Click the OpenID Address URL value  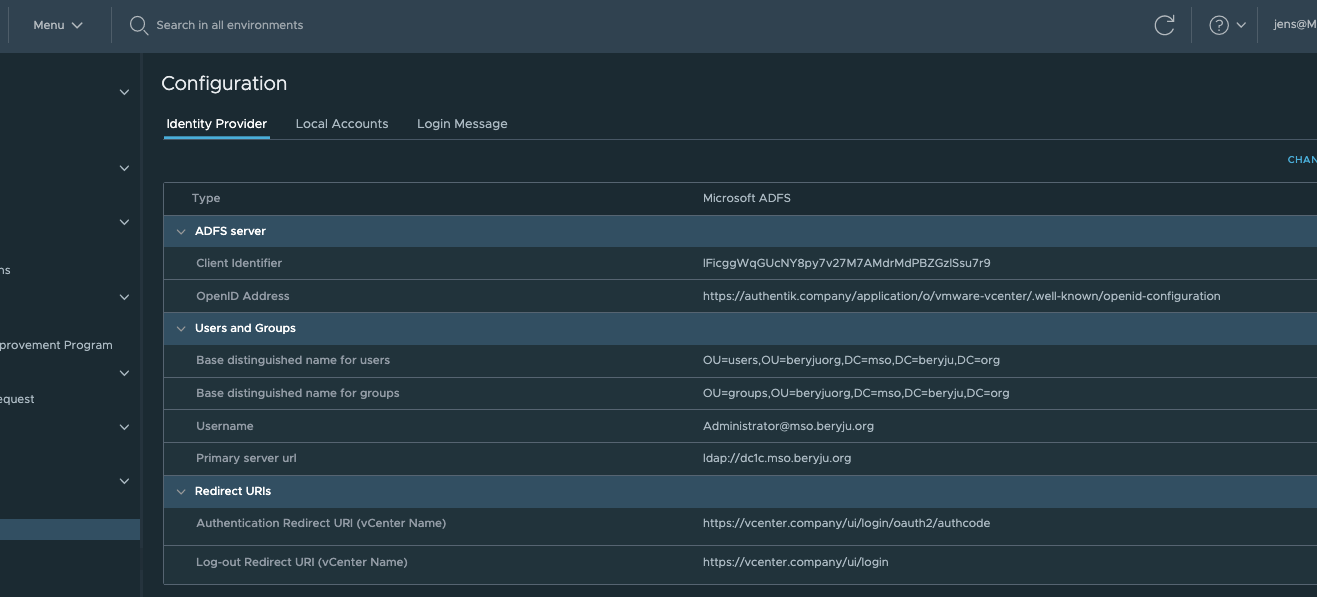point(961,296)
